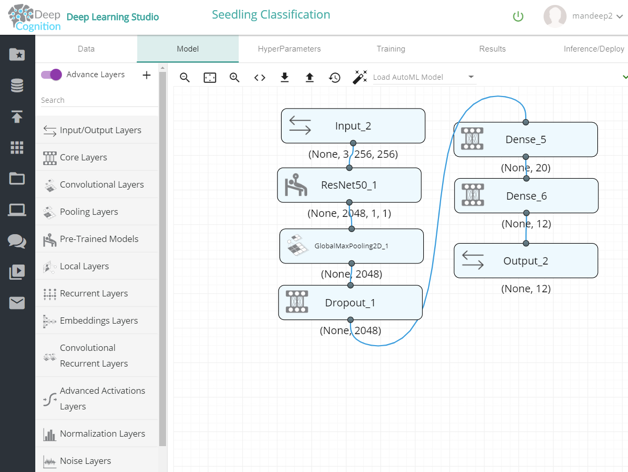Open the grid apps icon in sidebar

pos(17,147)
